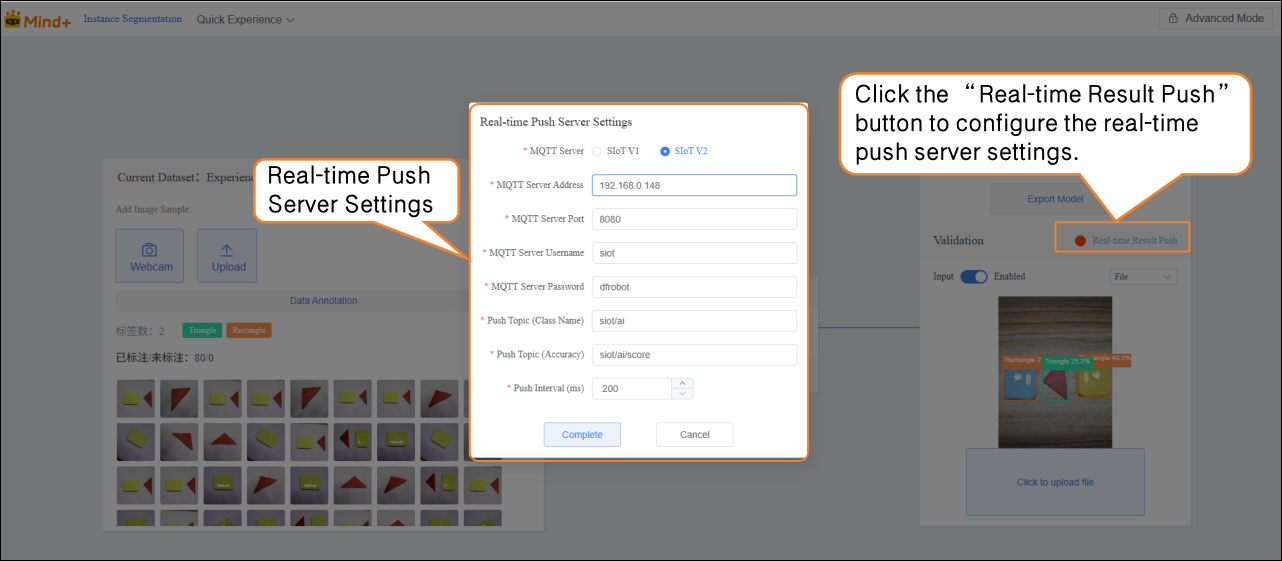Open Webcam image capture
This screenshot has width=1282, height=561.
point(150,256)
